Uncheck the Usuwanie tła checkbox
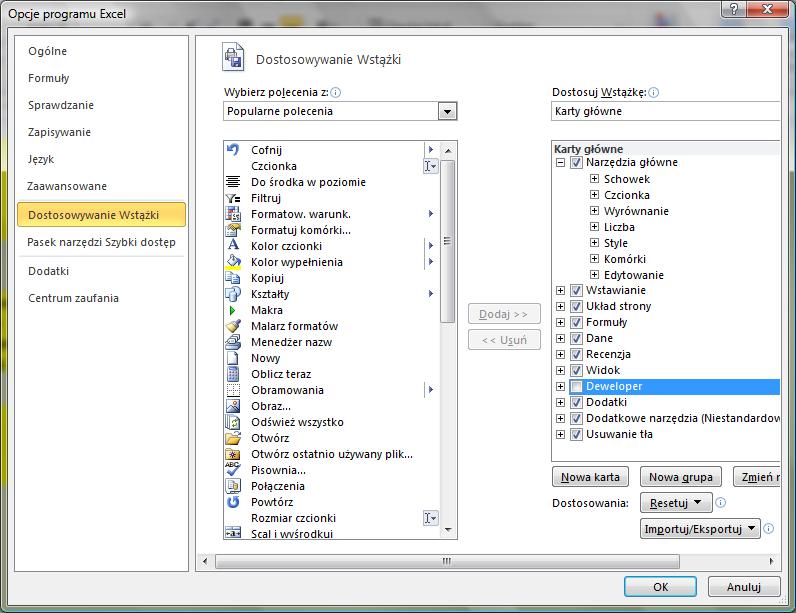This screenshot has width=796, height=613. click(x=576, y=434)
